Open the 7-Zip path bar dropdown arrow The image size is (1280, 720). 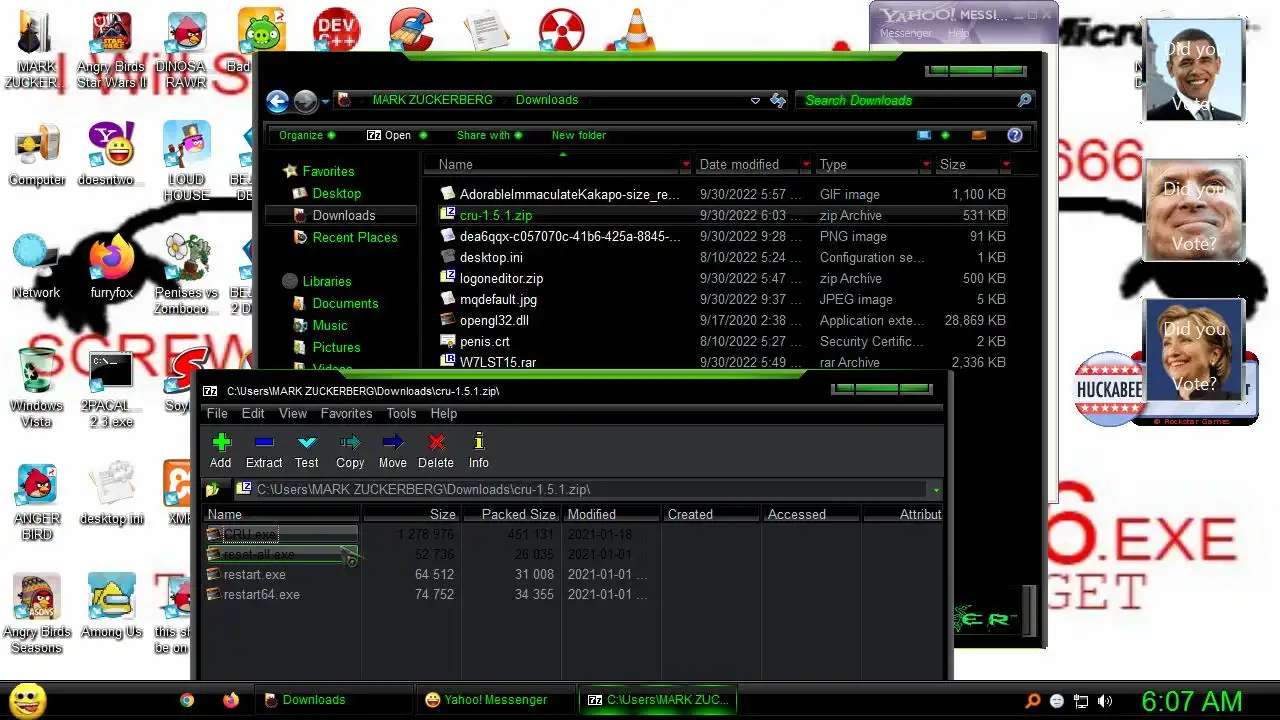click(x=936, y=490)
